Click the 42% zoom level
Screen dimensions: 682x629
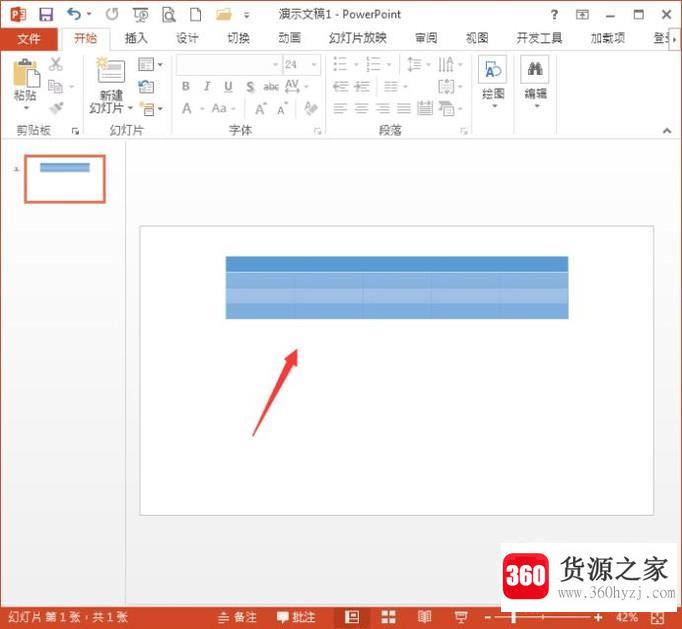point(627,617)
